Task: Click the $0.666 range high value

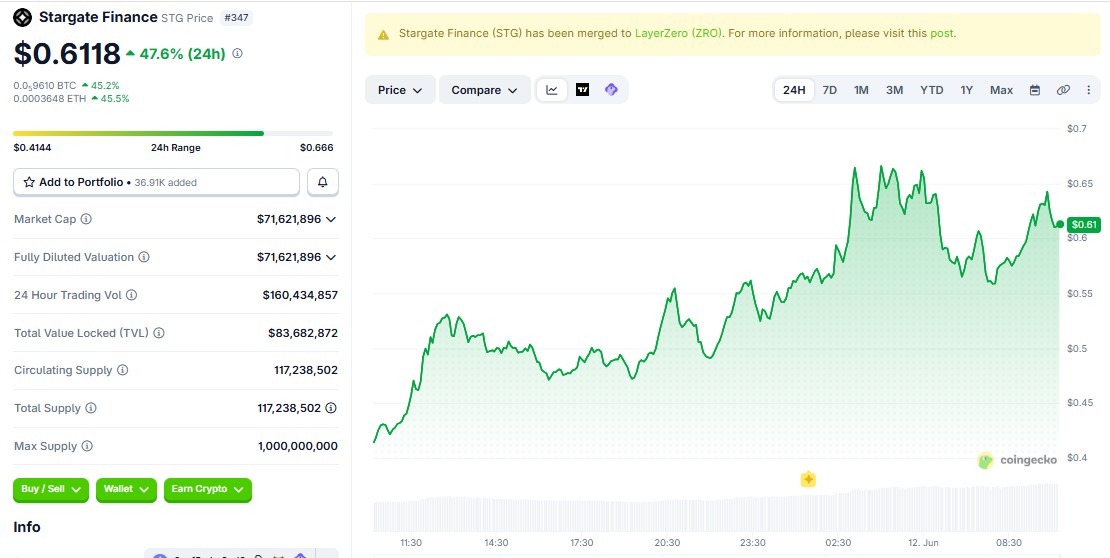Action: (316, 148)
